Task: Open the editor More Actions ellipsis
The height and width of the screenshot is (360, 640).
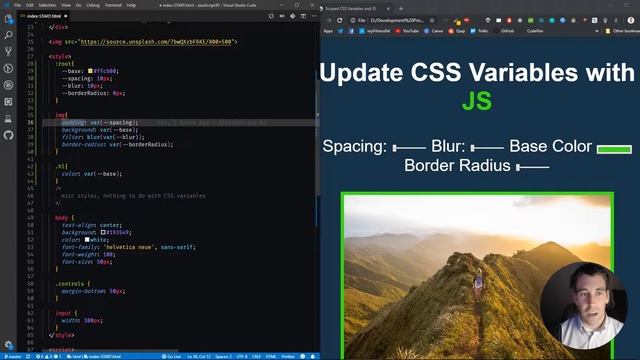Action: tap(314, 16)
